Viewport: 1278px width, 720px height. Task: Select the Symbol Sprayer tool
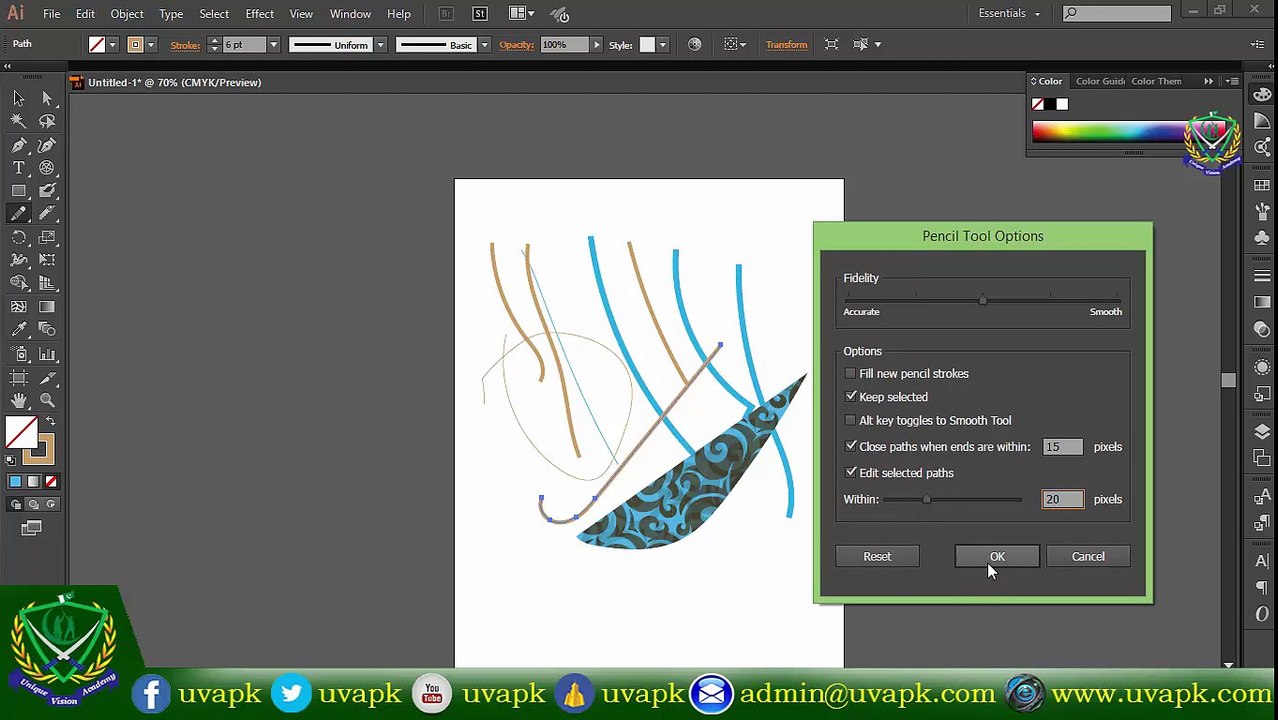pos(19,354)
